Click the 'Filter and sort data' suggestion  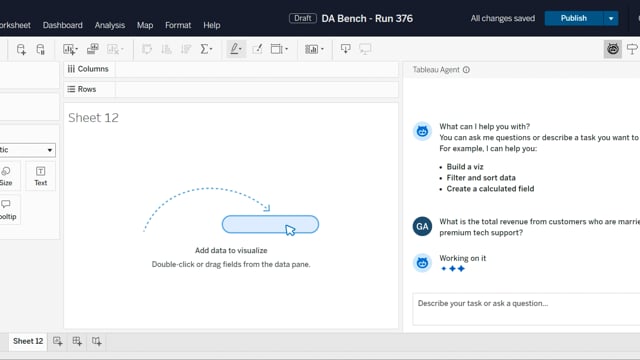pyautogui.click(x=481, y=178)
